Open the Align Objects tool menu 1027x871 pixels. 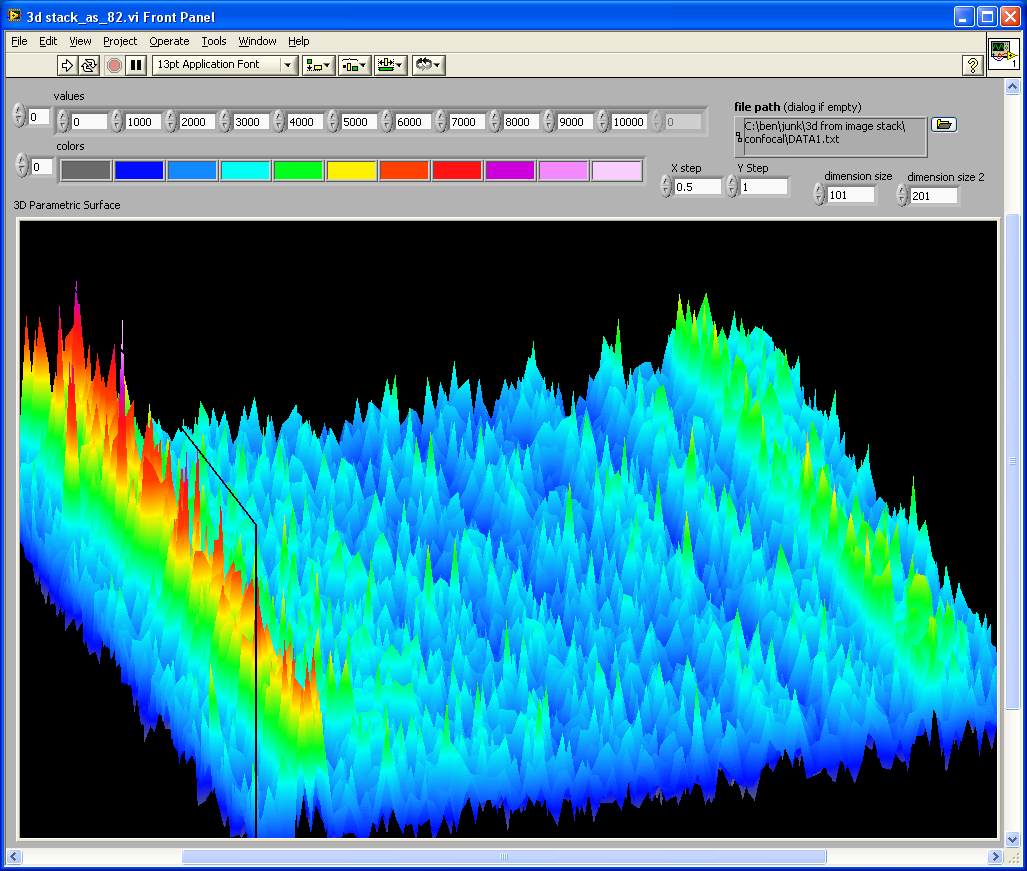318,65
